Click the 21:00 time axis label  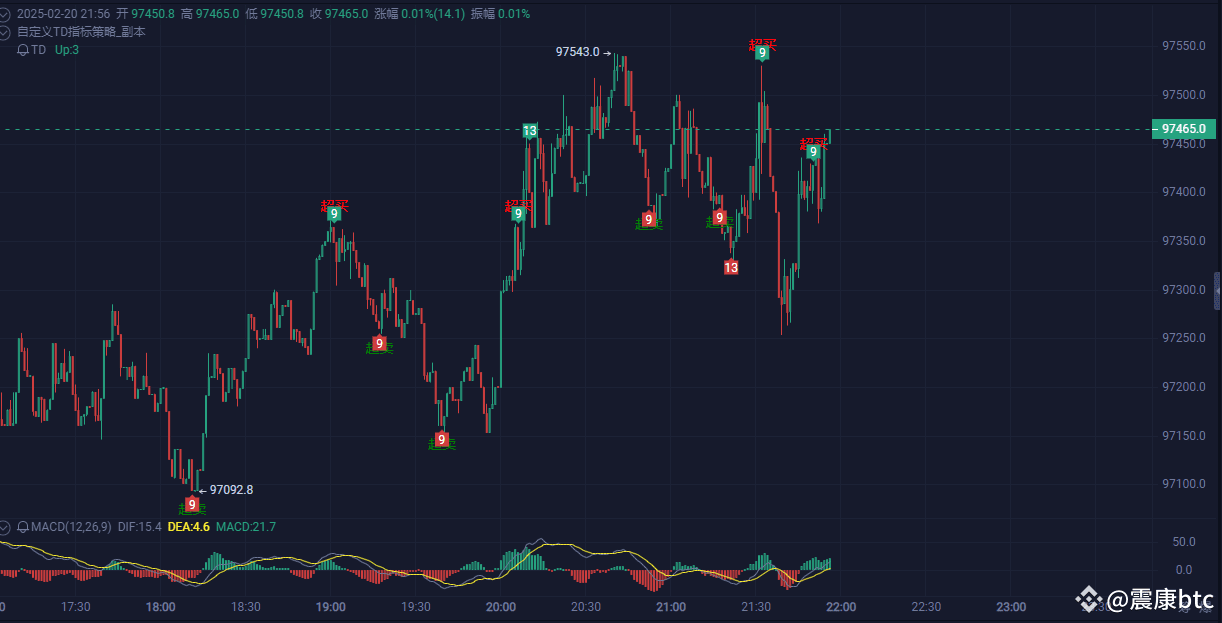click(x=671, y=607)
